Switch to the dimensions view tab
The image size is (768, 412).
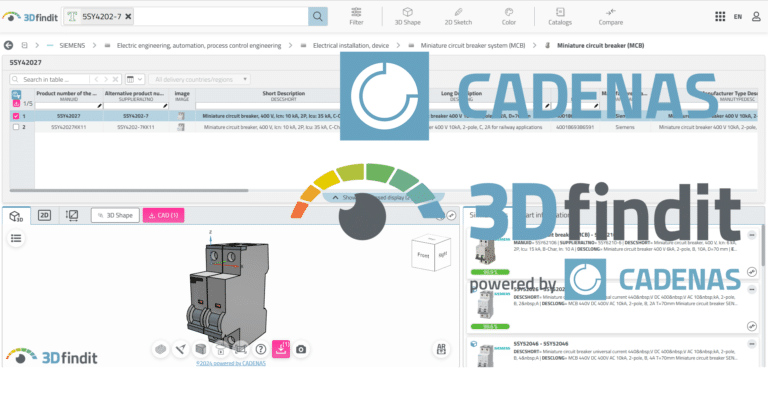(72, 215)
